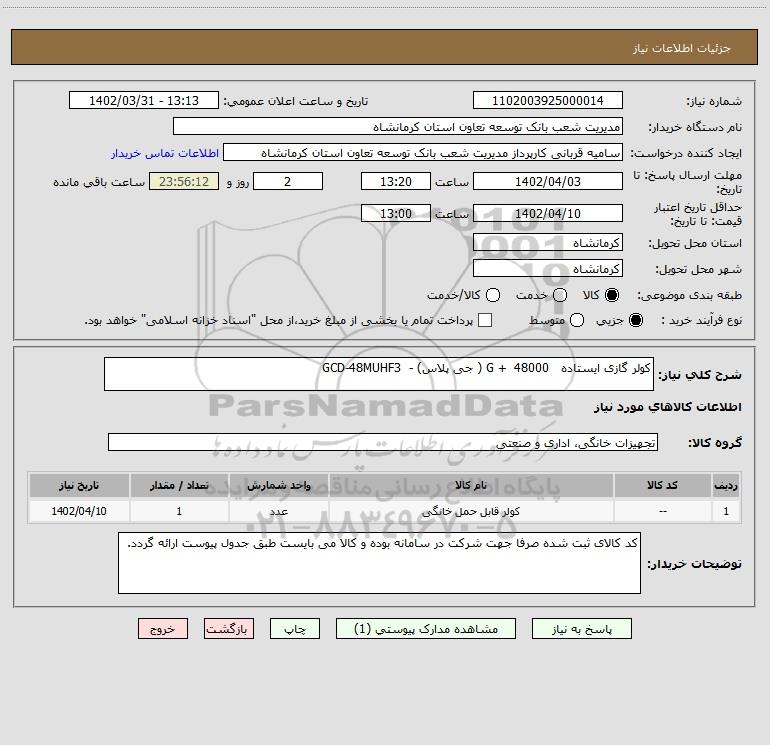Click the response deadline date 1402/04/03
Viewport: 770px width, 745px height.
pyautogui.click(x=548, y=181)
